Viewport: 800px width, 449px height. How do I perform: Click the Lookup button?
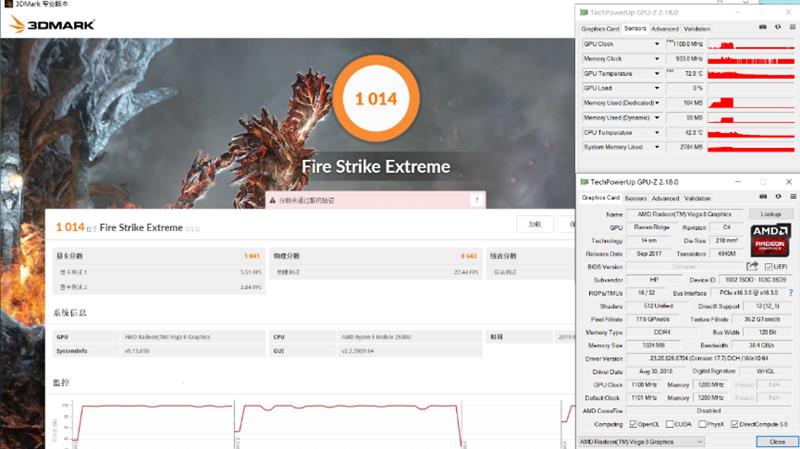click(770, 214)
